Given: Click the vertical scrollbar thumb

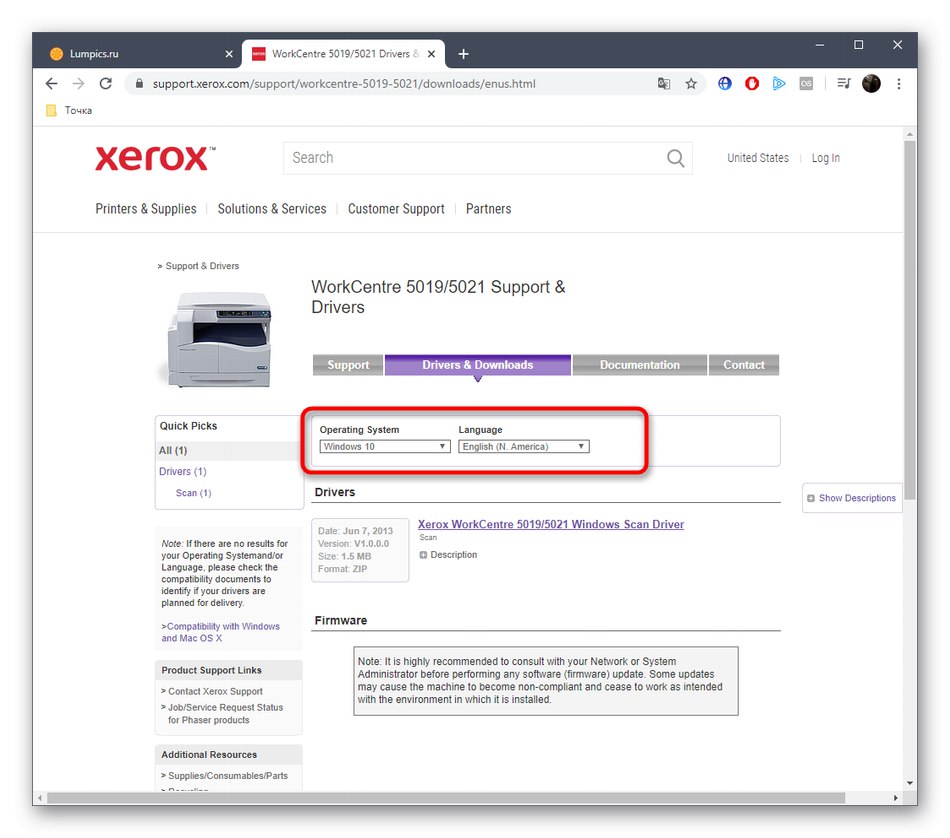Looking at the screenshot, I should point(909,319).
